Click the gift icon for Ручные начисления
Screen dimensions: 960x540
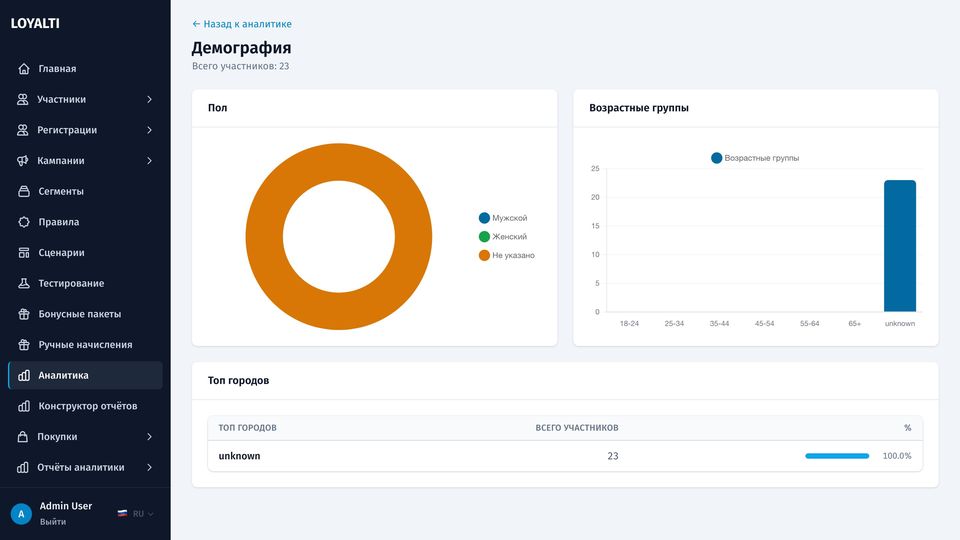(x=24, y=344)
